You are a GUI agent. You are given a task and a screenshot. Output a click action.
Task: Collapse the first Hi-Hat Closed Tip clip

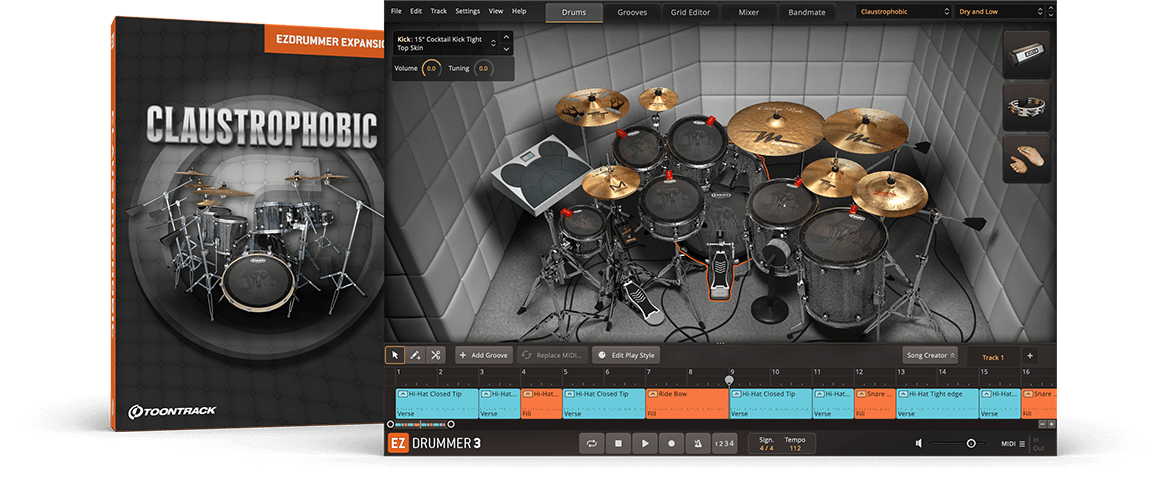(403, 393)
